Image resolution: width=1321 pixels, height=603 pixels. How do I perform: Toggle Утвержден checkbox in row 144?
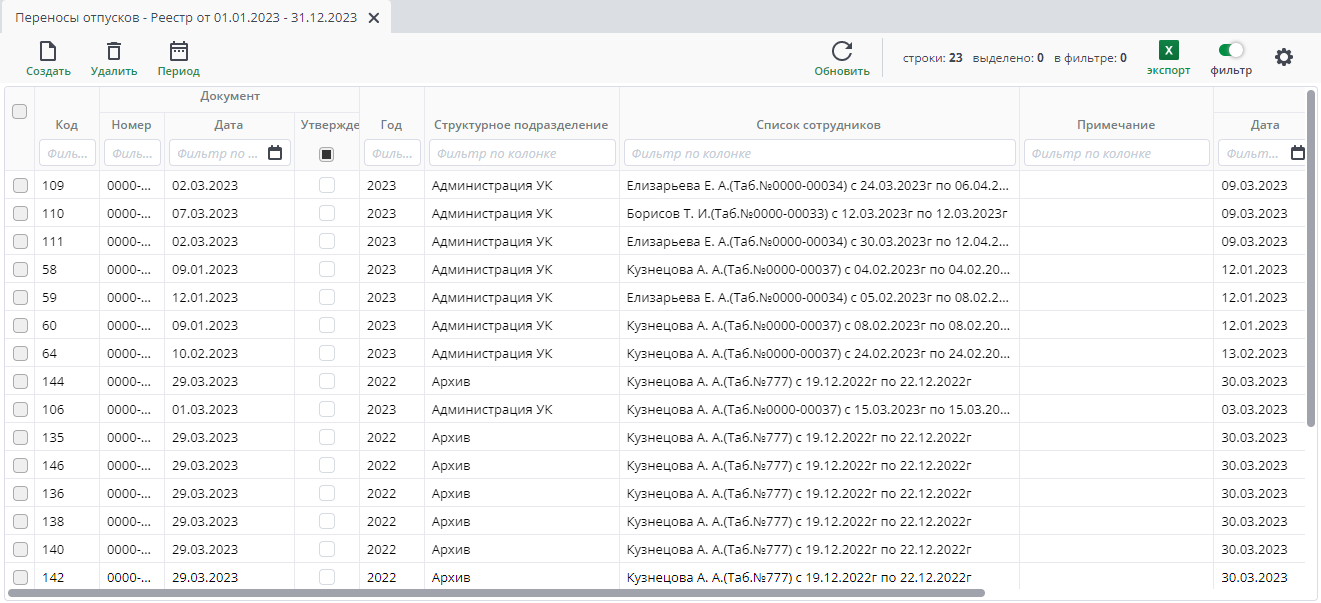tap(326, 381)
